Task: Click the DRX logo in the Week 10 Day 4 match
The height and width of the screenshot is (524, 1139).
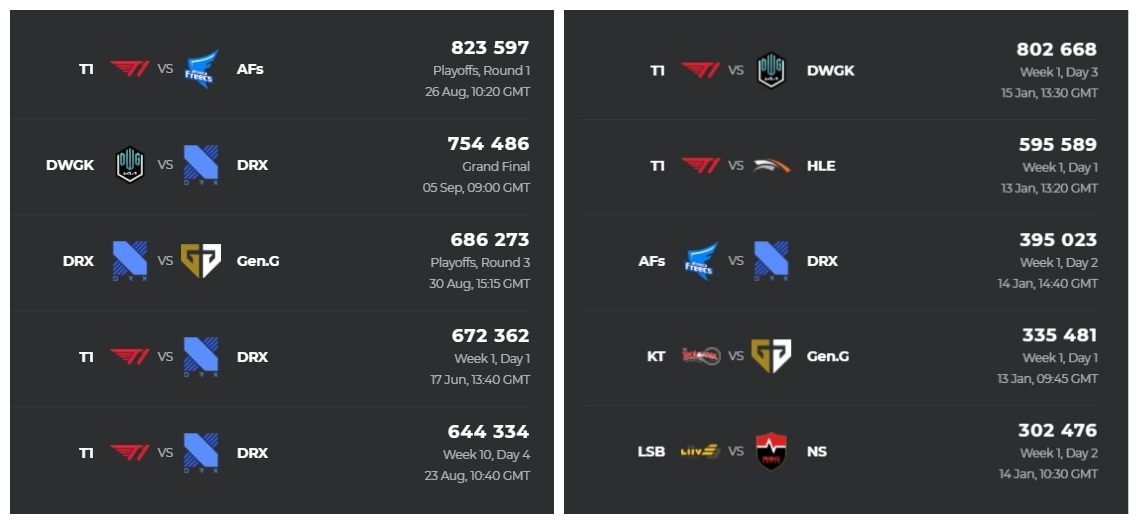Action: pyautogui.click(x=200, y=453)
